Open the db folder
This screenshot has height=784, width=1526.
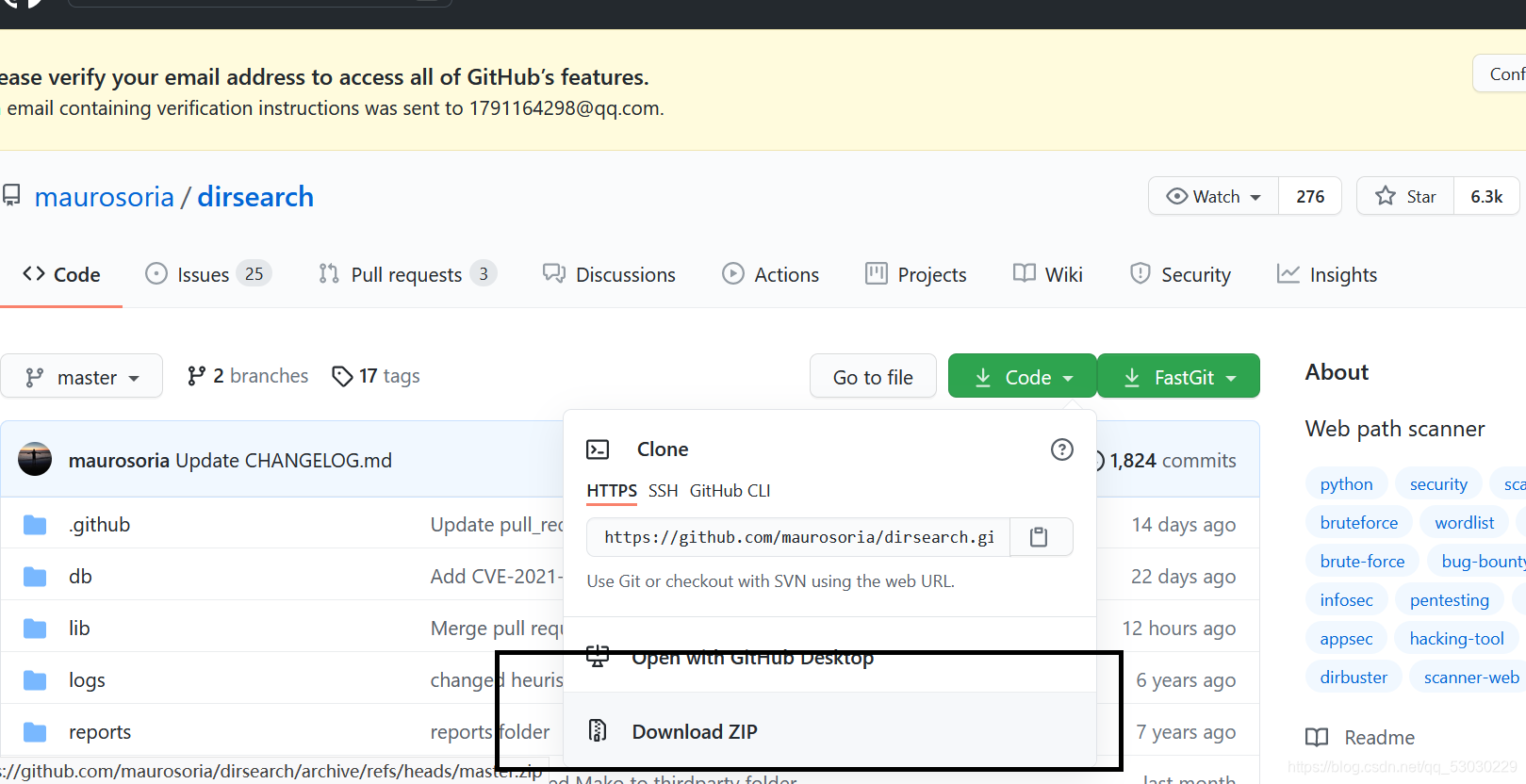coord(80,577)
